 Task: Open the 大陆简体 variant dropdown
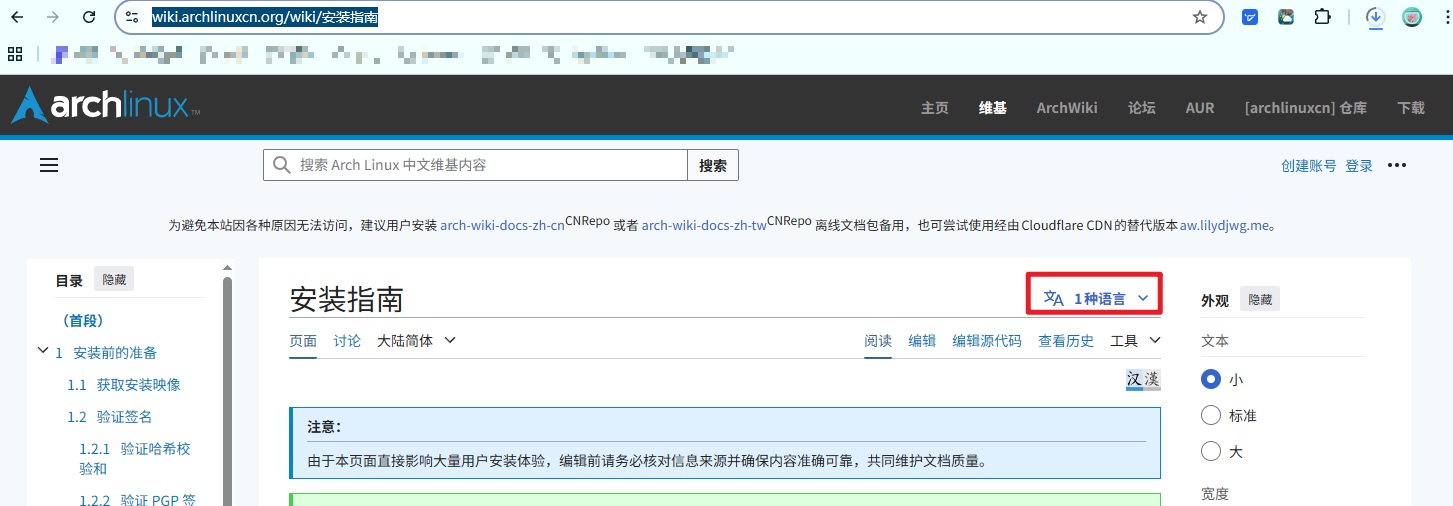coord(417,341)
